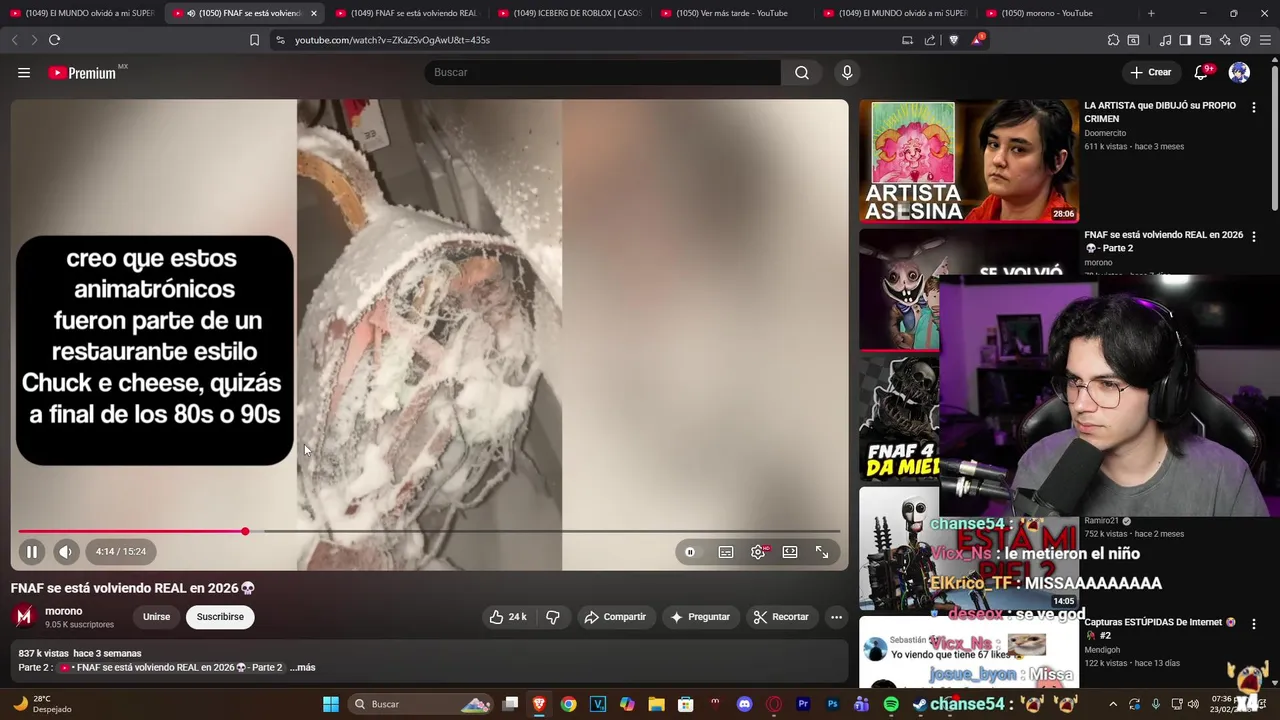Open a new browser tab
The image size is (1280, 720).
1151,13
